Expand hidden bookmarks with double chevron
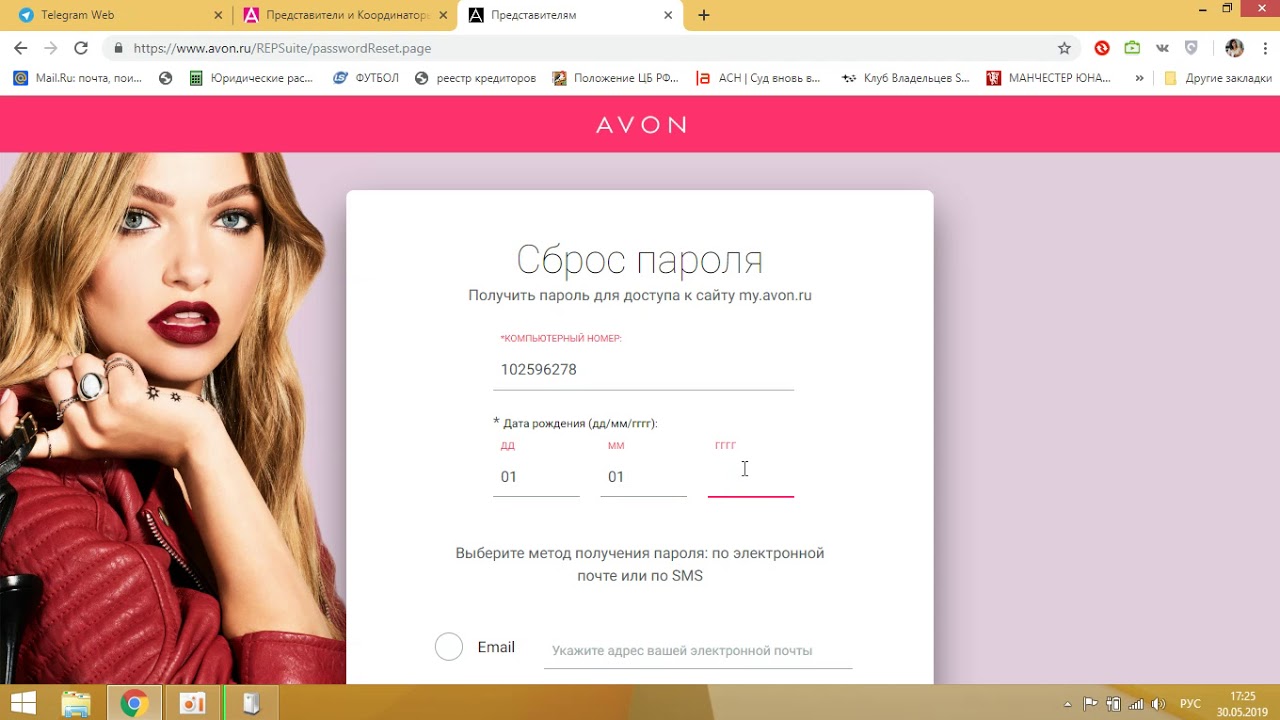Screen dimensions: 1280x720 tap(1139, 78)
